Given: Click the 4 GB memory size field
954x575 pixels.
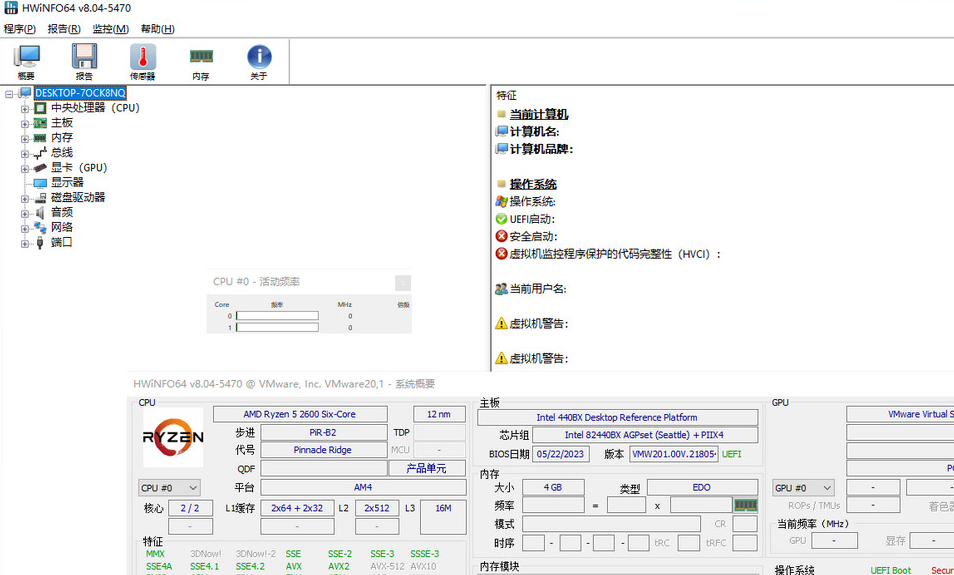Looking at the screenshot, I should [x=553, y=487].
